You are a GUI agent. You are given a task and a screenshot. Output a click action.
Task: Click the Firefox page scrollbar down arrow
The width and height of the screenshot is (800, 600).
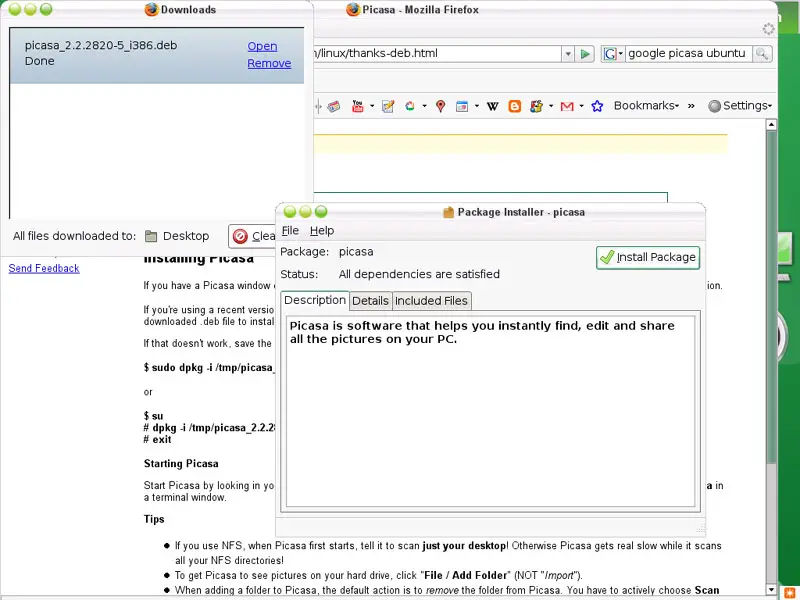(x=771, y=589)
